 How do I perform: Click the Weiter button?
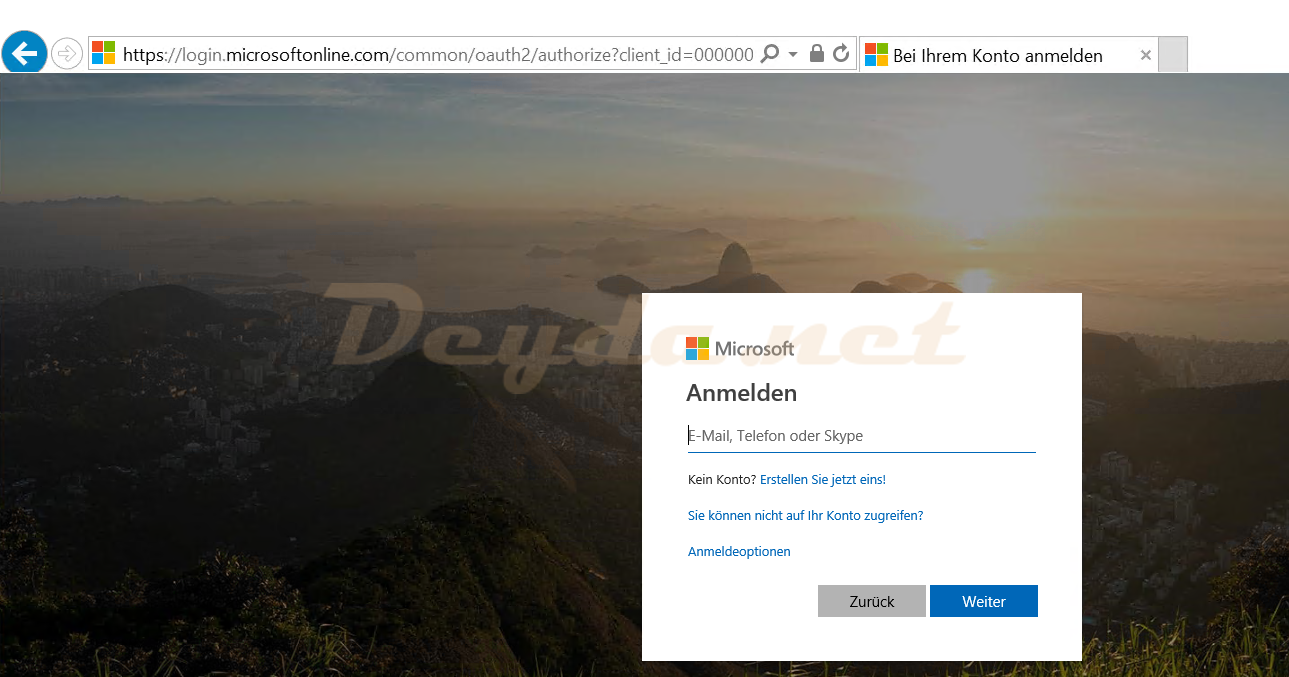(x=984, y=601)
